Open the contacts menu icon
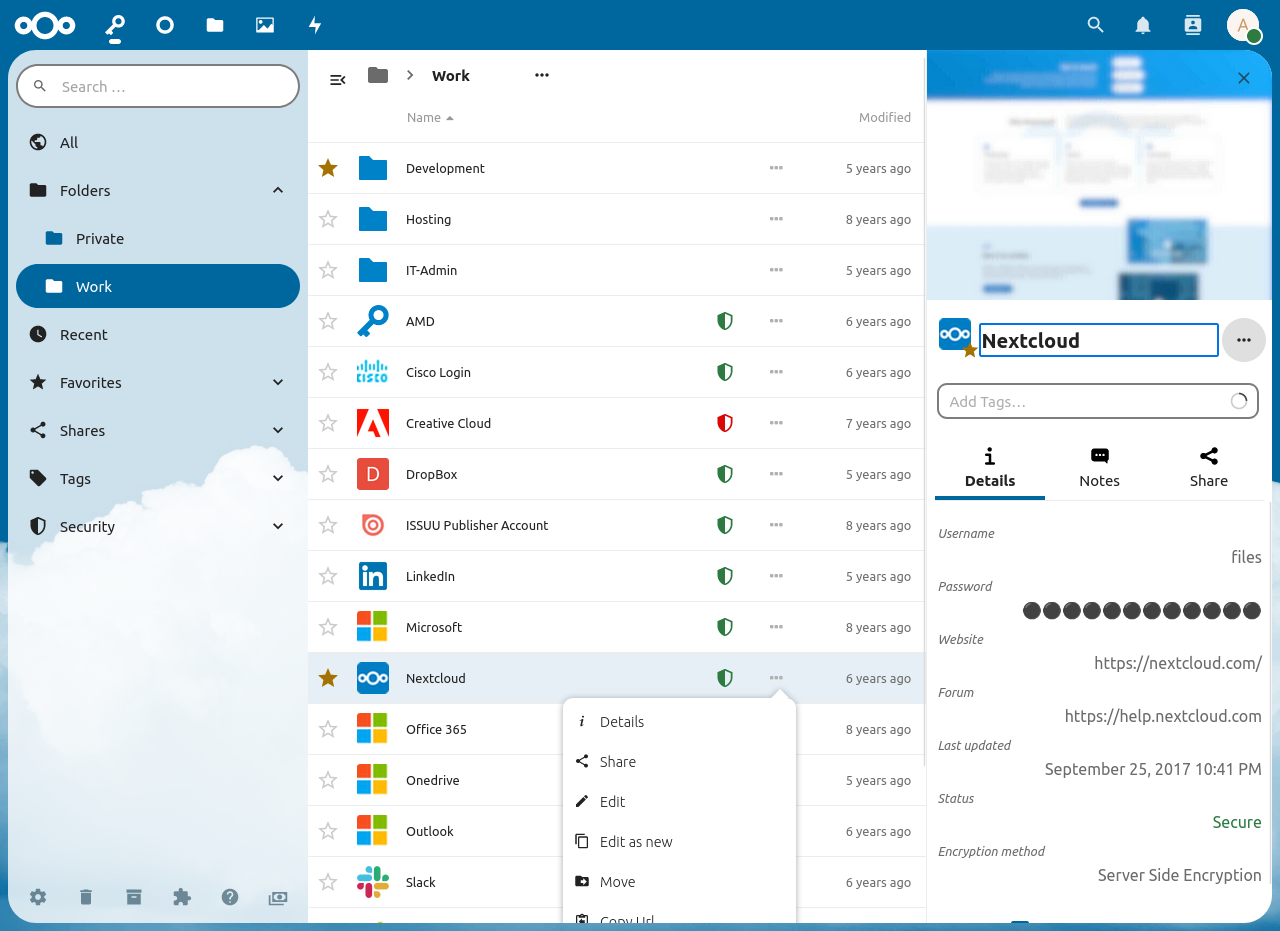Image resolution: width=1280 pixels, height=931 pixels. click(x=1192, y=25)
